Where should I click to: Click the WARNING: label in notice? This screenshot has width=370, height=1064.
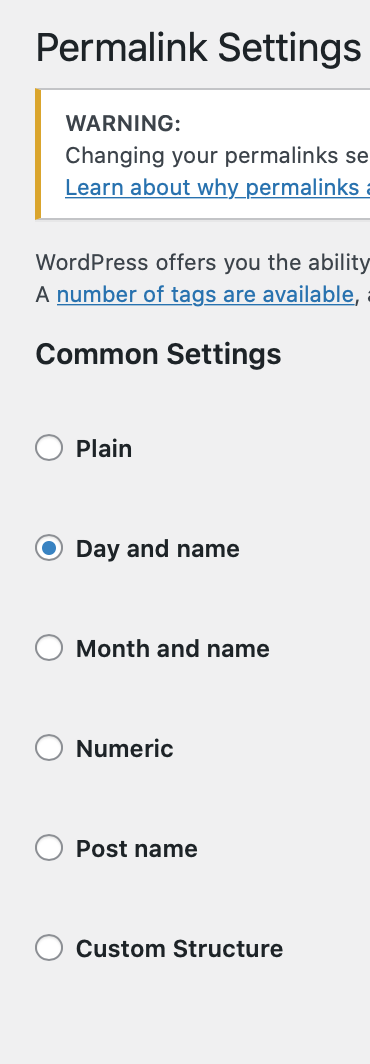[x=123, y=124]
